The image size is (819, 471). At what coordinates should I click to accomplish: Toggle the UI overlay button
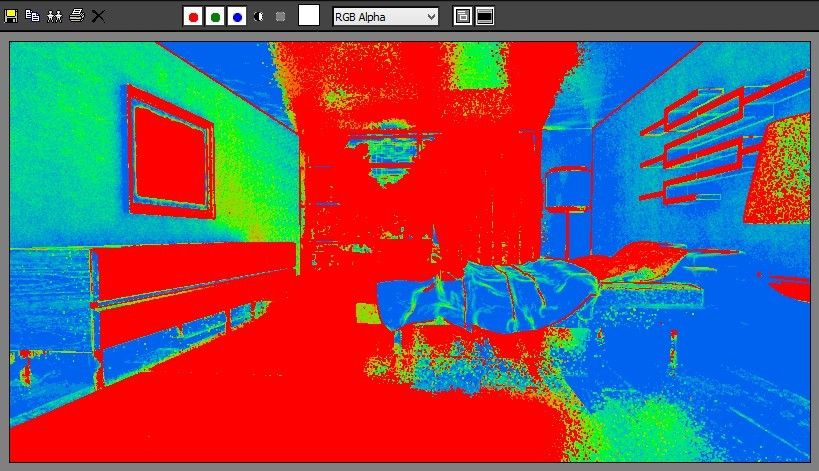pyautogui.click(x=462, y=16)
